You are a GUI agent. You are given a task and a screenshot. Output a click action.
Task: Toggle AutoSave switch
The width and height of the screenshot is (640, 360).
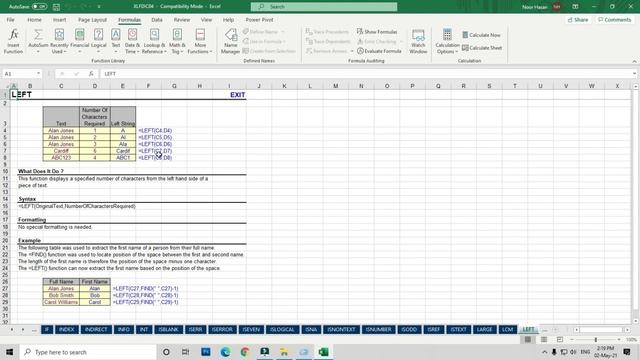pos(39,7)
